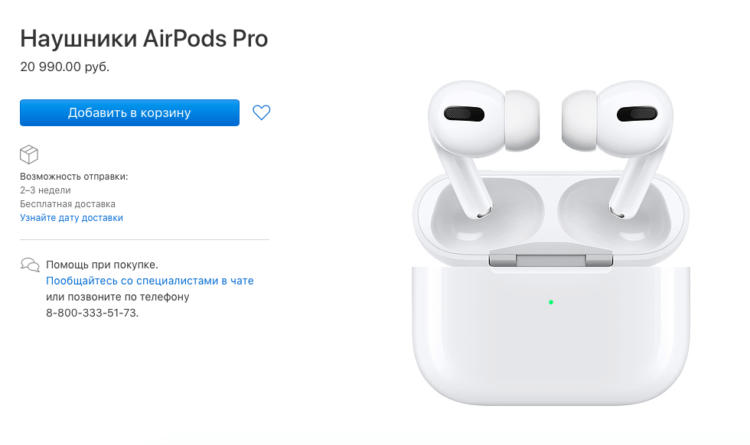Open Пообщайтесь со специалистами в чате link
Screen dimensions: 750x445
tap(150, 281)
